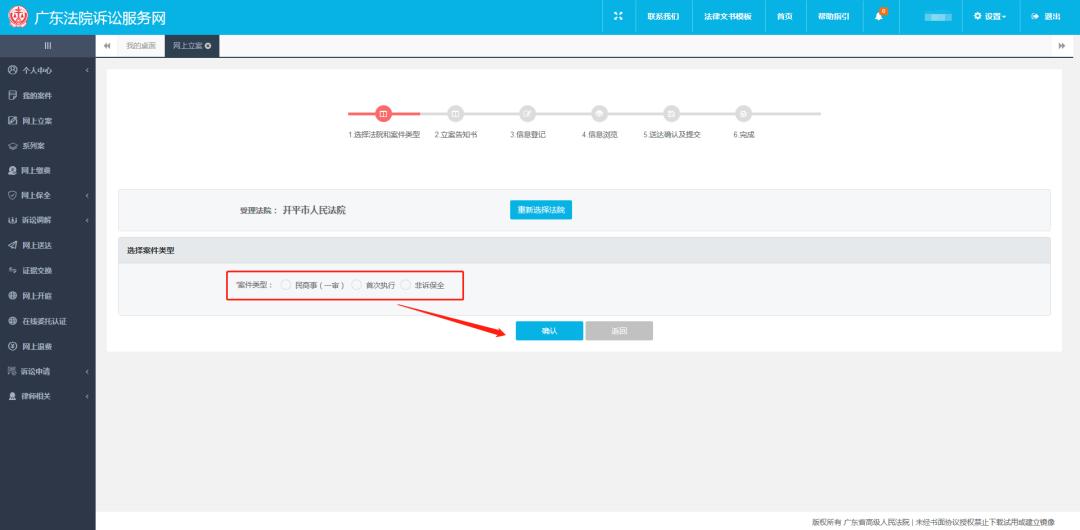Image resolution: width=1080 pixels, height=530 pixels.
Task: Click the 律师相关 person icon
Action: pos(12,396)
